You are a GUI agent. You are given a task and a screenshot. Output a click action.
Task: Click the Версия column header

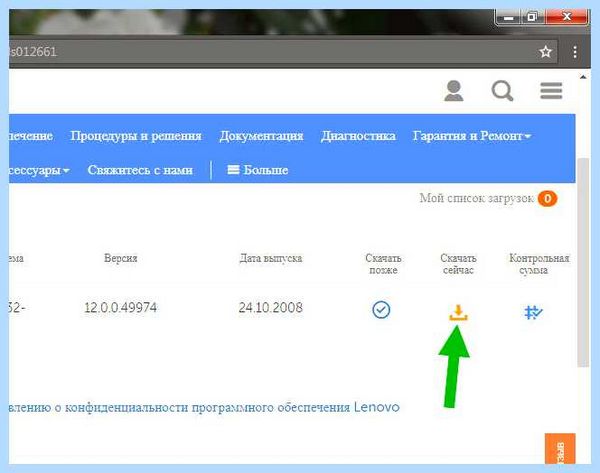(x=121, y=258)
